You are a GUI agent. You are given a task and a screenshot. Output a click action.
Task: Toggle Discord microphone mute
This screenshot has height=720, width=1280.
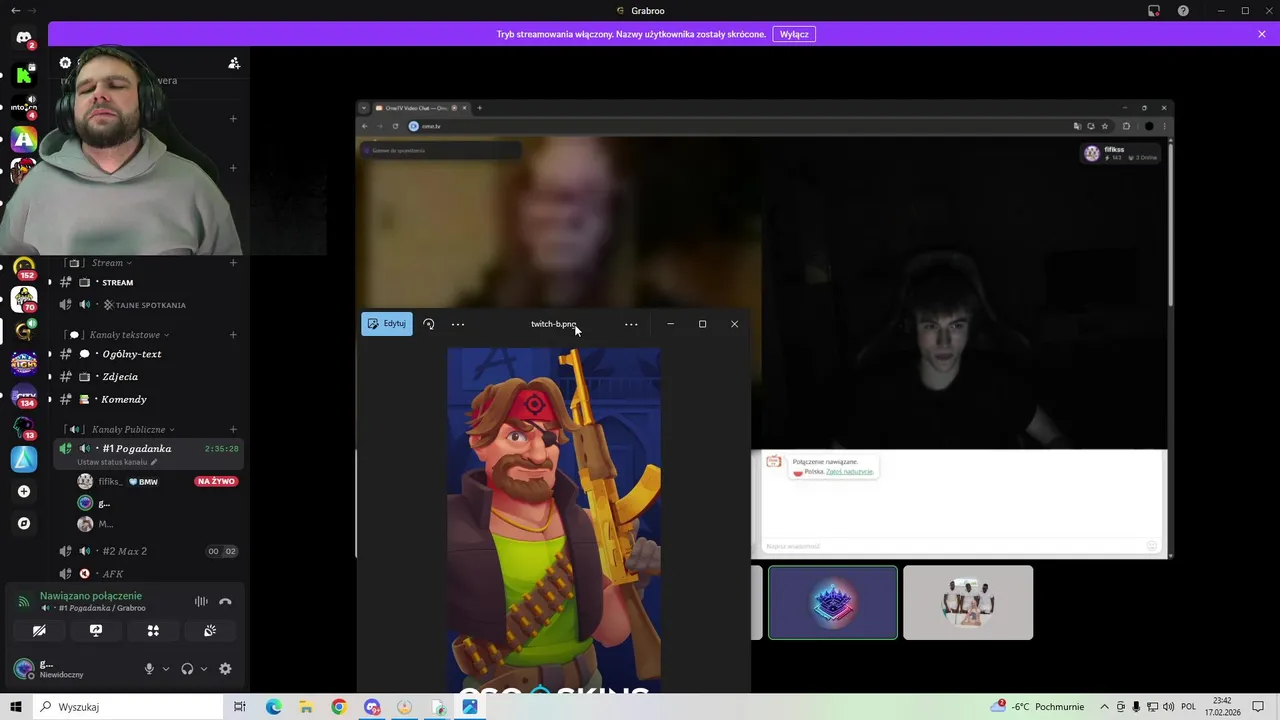[149, 669]
